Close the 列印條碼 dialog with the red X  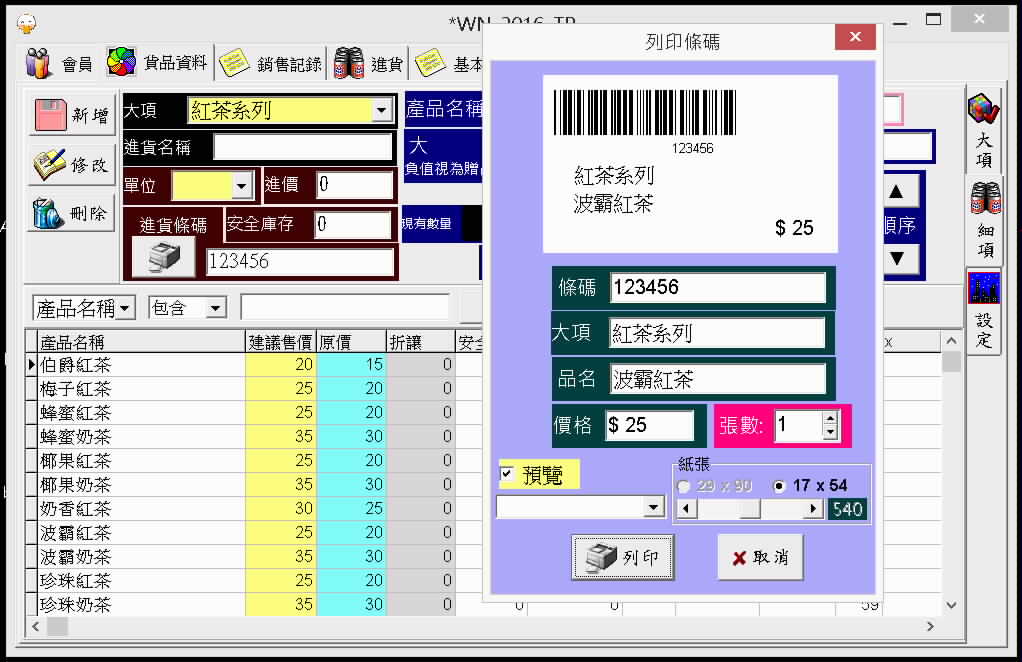click(x=855, y=36)
